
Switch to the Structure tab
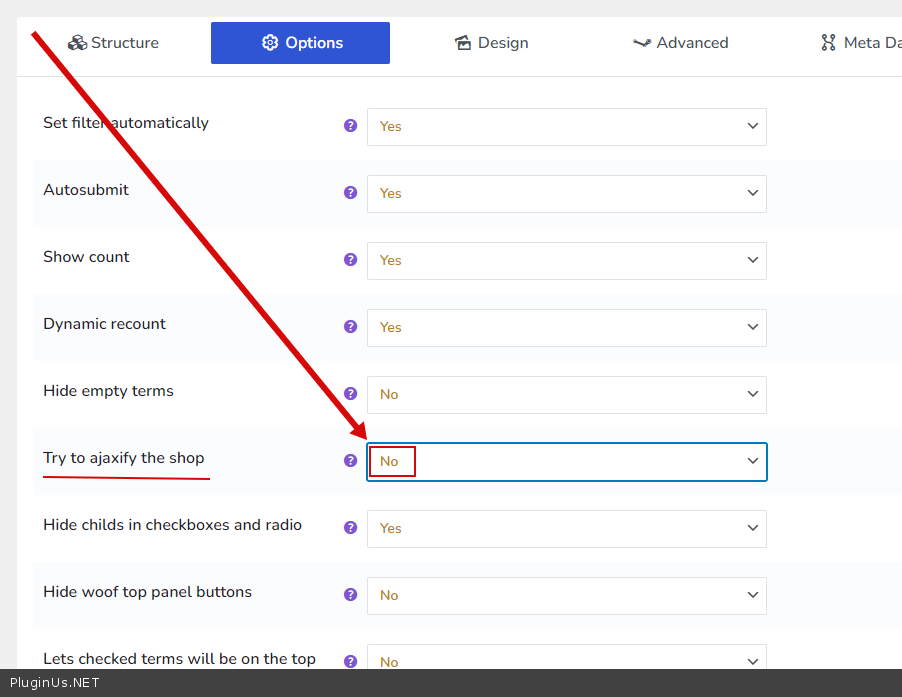(113, 43)
